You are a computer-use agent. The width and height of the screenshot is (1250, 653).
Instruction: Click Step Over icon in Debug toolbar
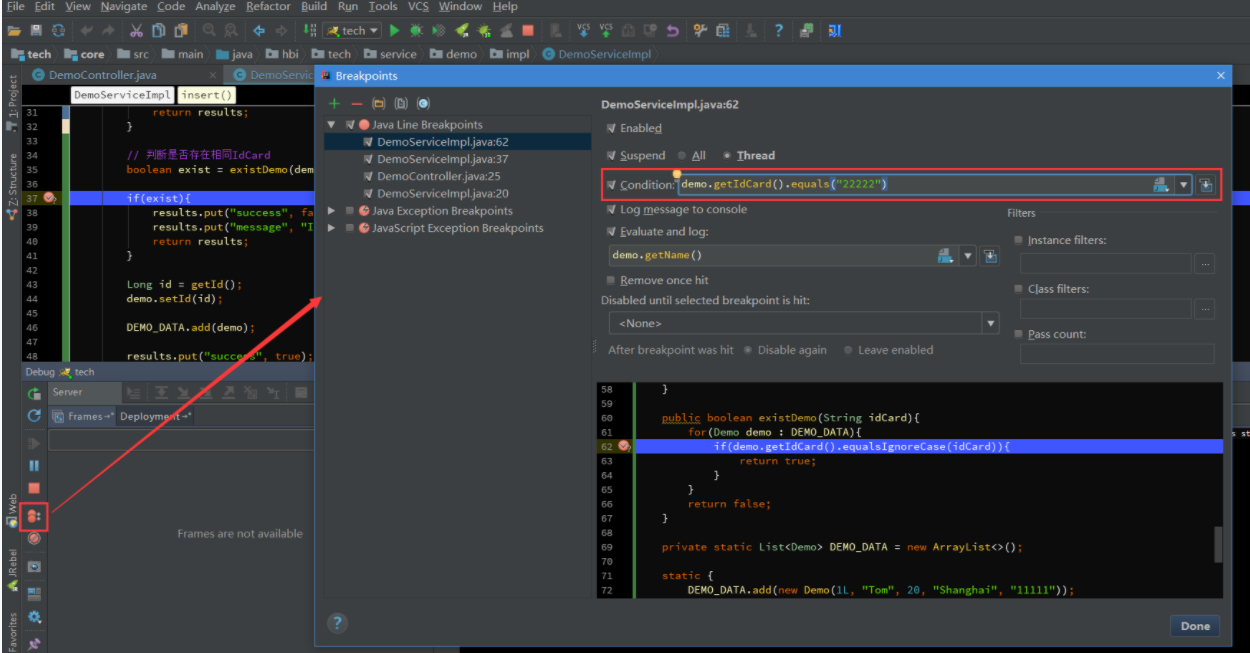tap(161, 393)
